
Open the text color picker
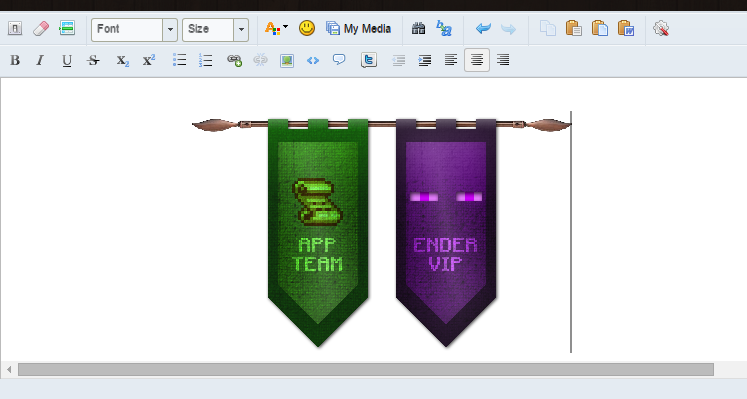tap(276, 29)
